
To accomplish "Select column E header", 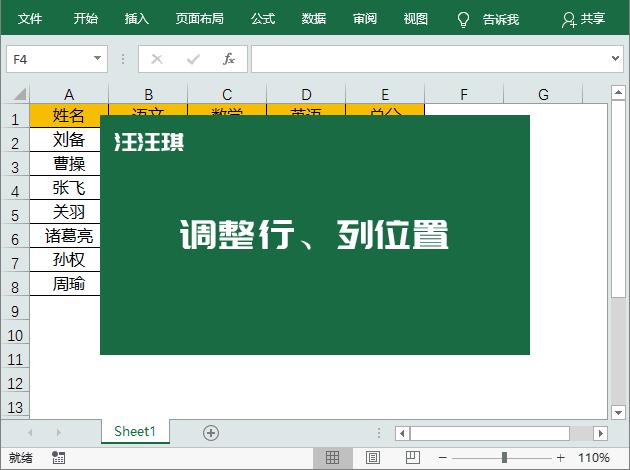I will [385, 95].
